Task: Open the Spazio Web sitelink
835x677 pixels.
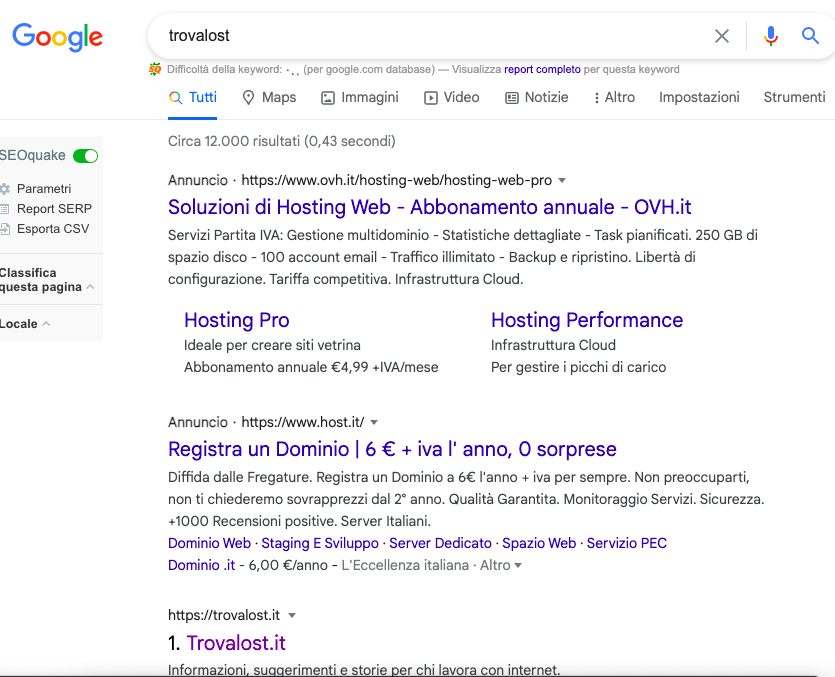Action: (x=539, y=543)
